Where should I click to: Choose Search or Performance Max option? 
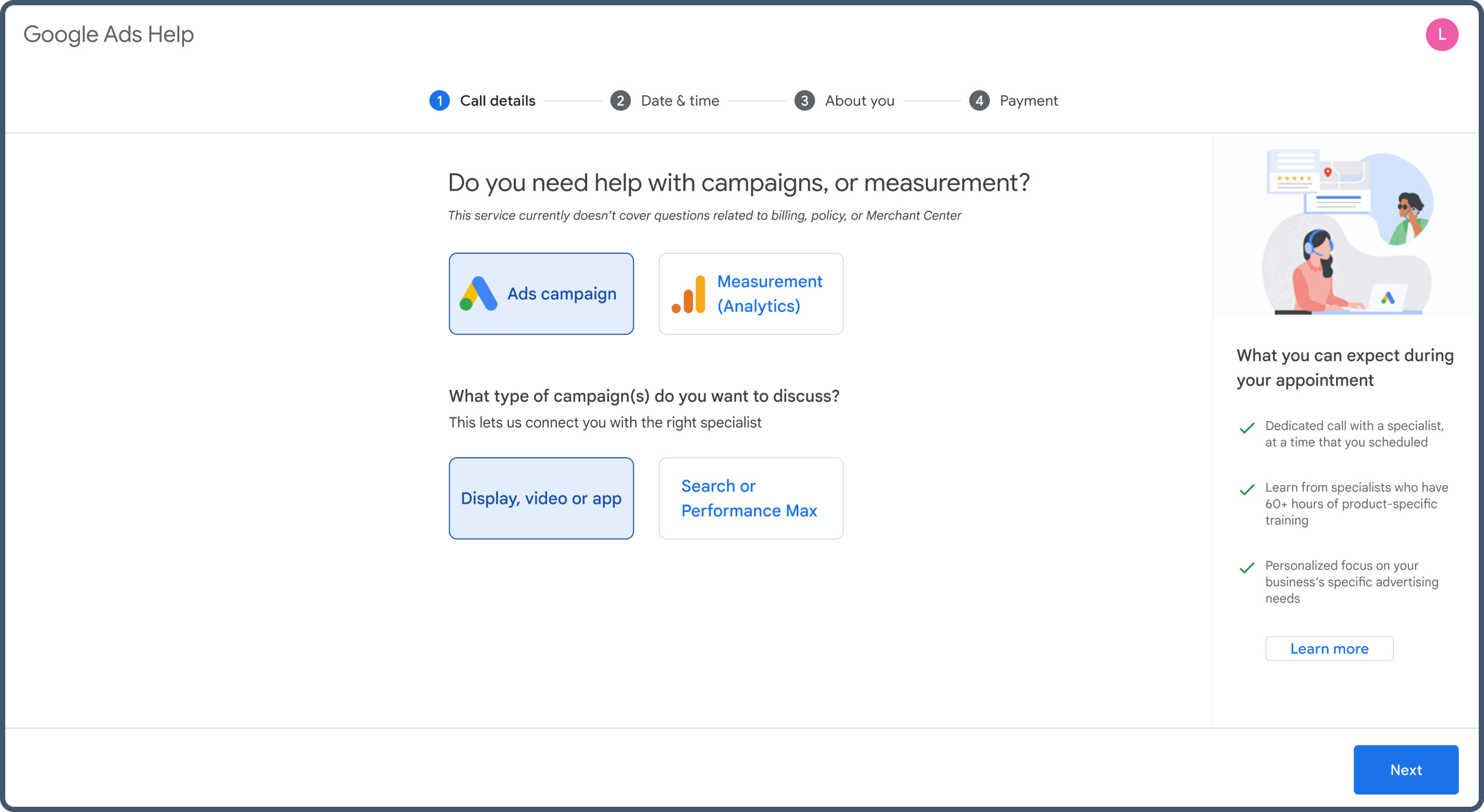point(750,498)
